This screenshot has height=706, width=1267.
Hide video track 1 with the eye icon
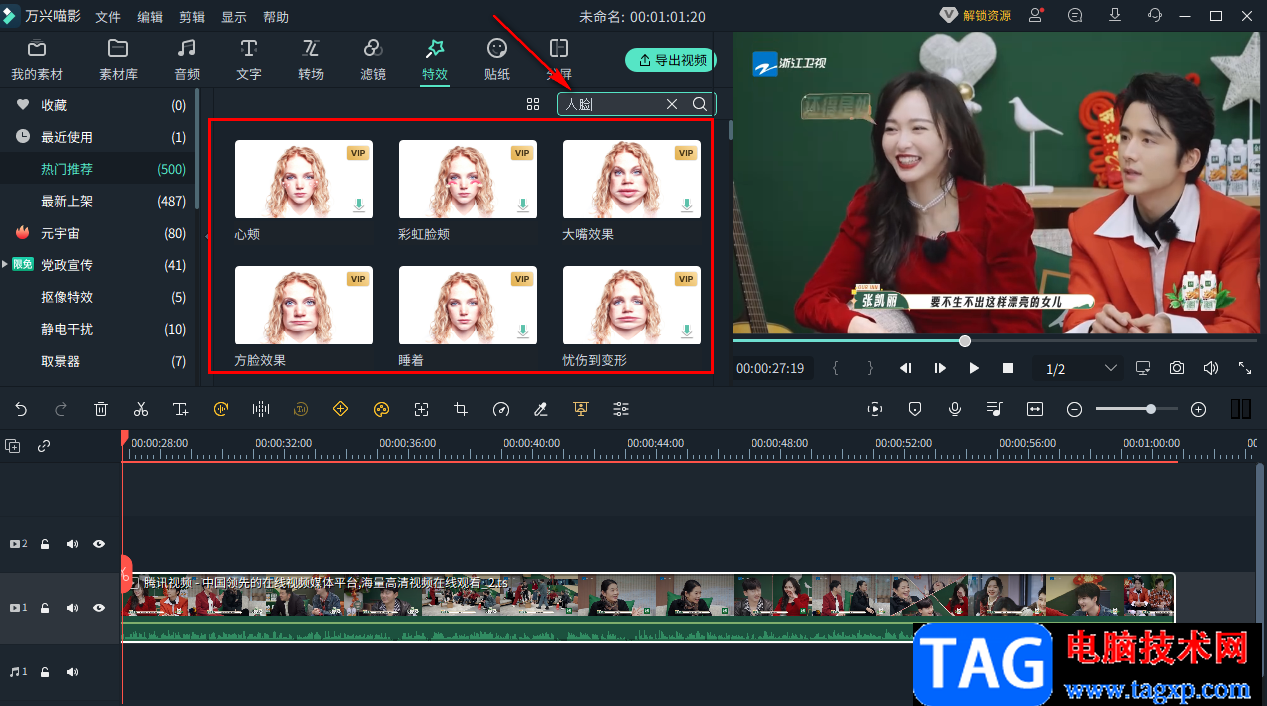tap(99, 608)
